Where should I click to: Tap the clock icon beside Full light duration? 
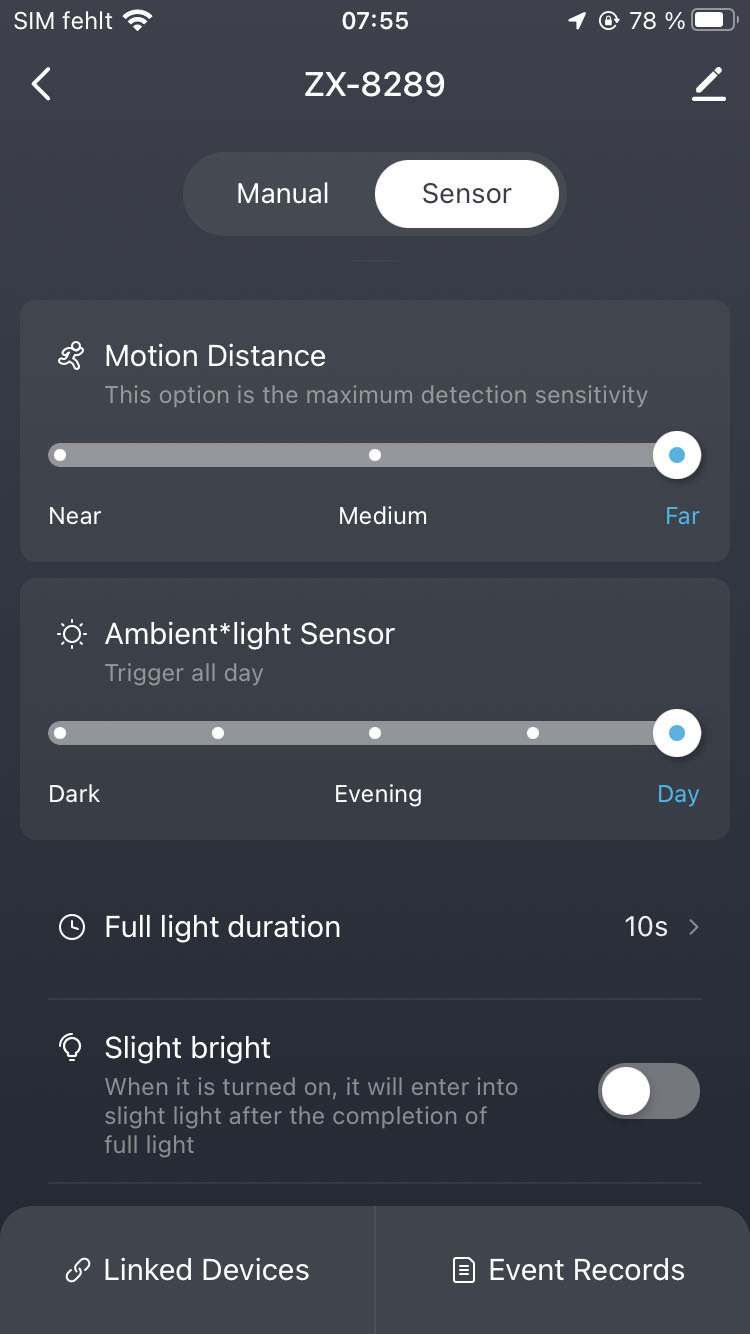pyautogui.click(x=71, y=927)
